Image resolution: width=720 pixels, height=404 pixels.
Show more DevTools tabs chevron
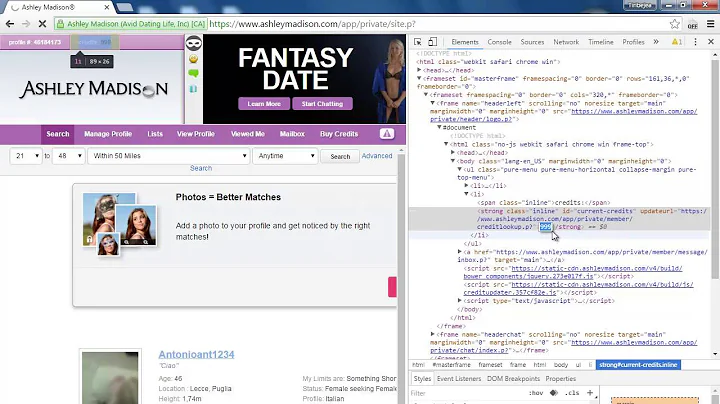pyautogui.click(x=656, y=42)
